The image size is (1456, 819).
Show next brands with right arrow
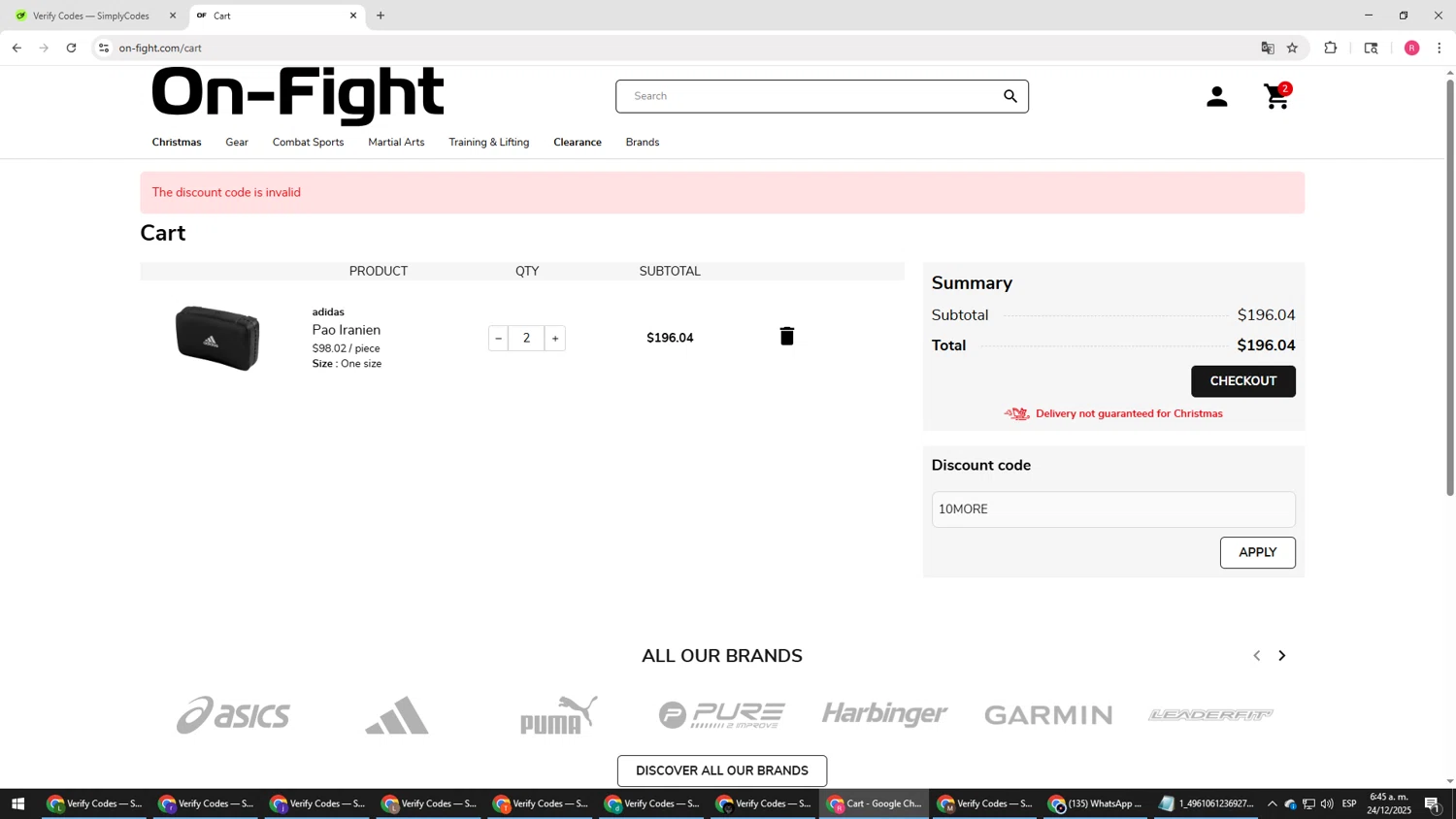tap(1282, 656)
